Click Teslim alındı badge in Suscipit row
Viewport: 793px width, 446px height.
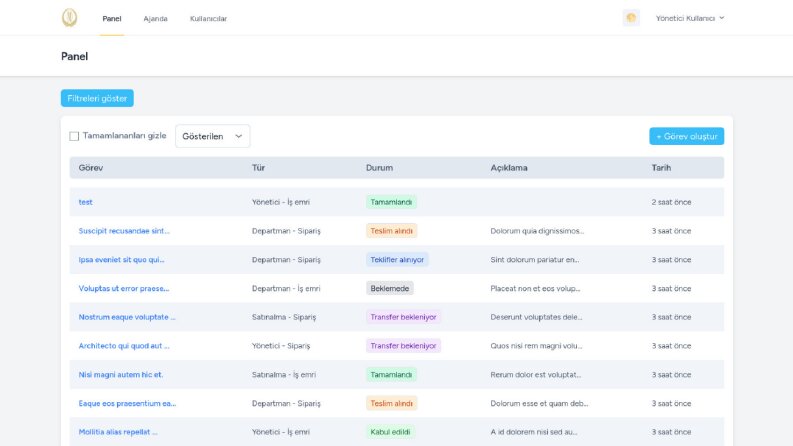[391, 231]
